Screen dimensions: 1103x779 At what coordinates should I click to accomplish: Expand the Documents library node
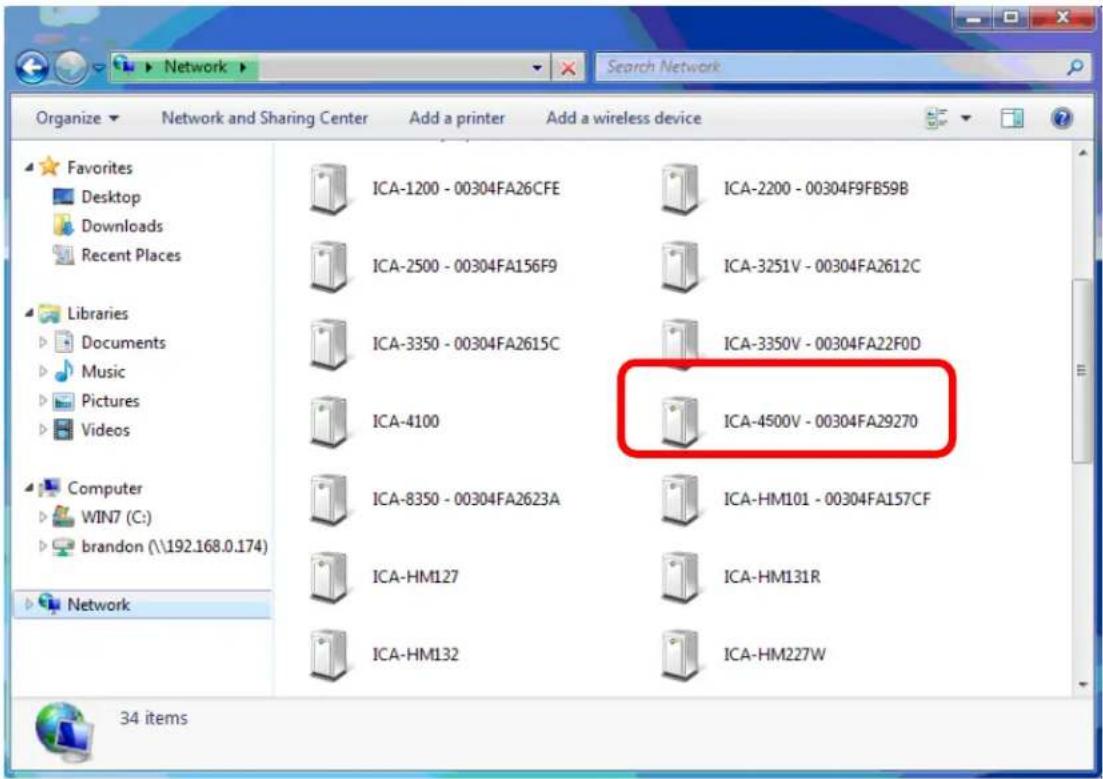(x=43, y=343)
